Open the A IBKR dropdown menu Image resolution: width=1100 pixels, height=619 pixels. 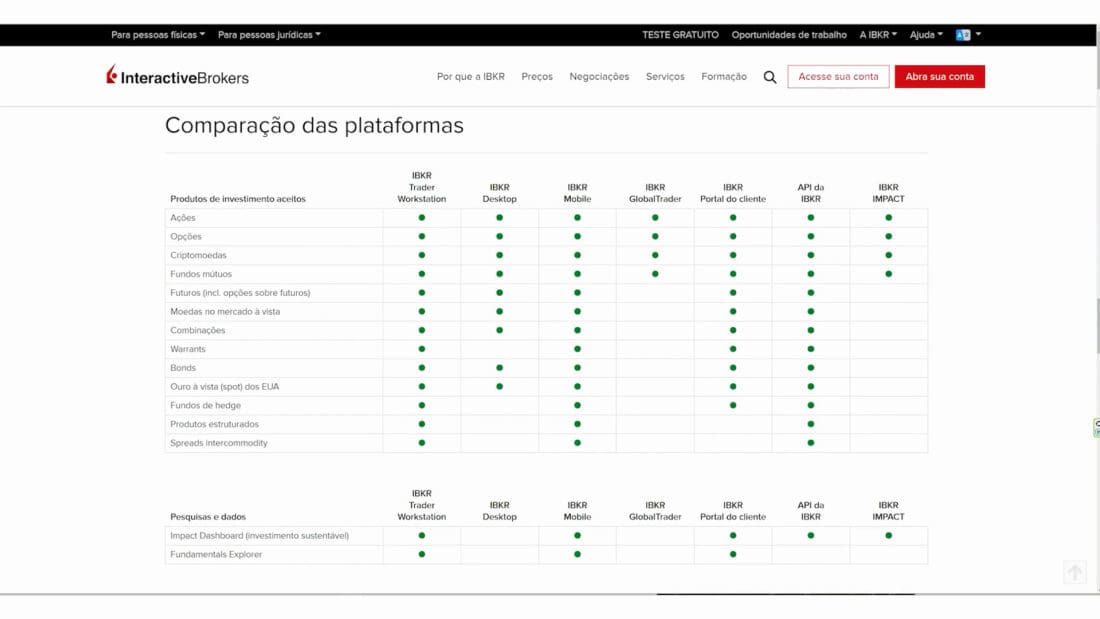(x=878, y=35)
